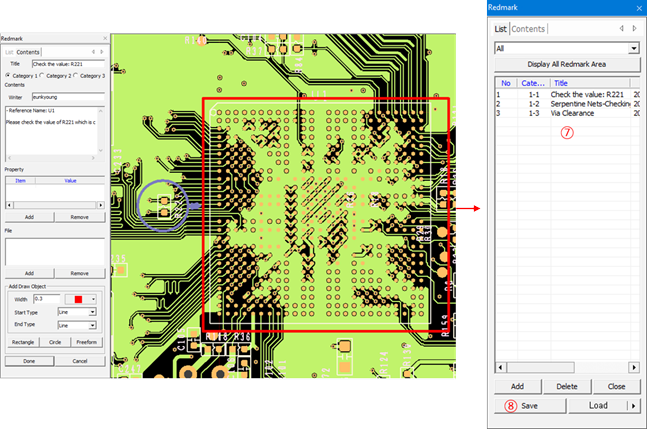This screenshot has width=647, height=429.
Task: Switch to List tab in left panel
Action: (x=9, y=51)
